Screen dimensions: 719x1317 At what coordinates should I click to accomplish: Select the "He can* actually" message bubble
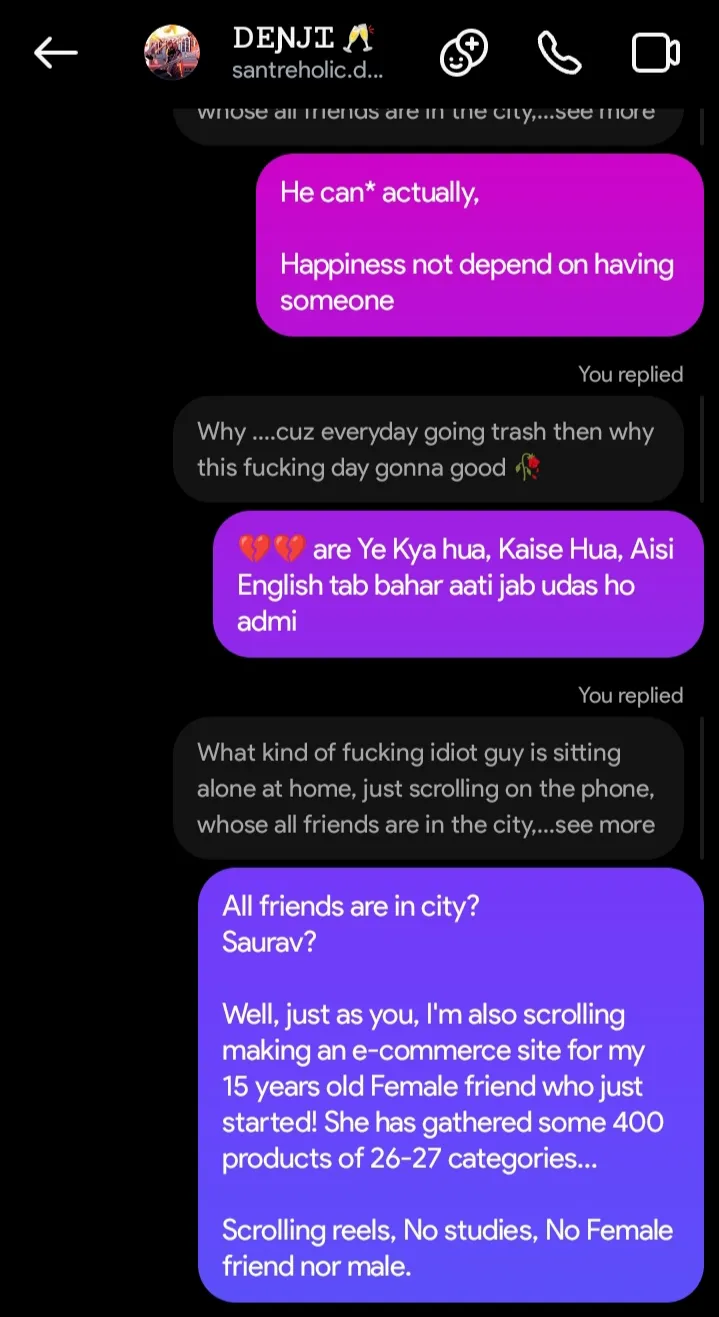click(480, 245)
